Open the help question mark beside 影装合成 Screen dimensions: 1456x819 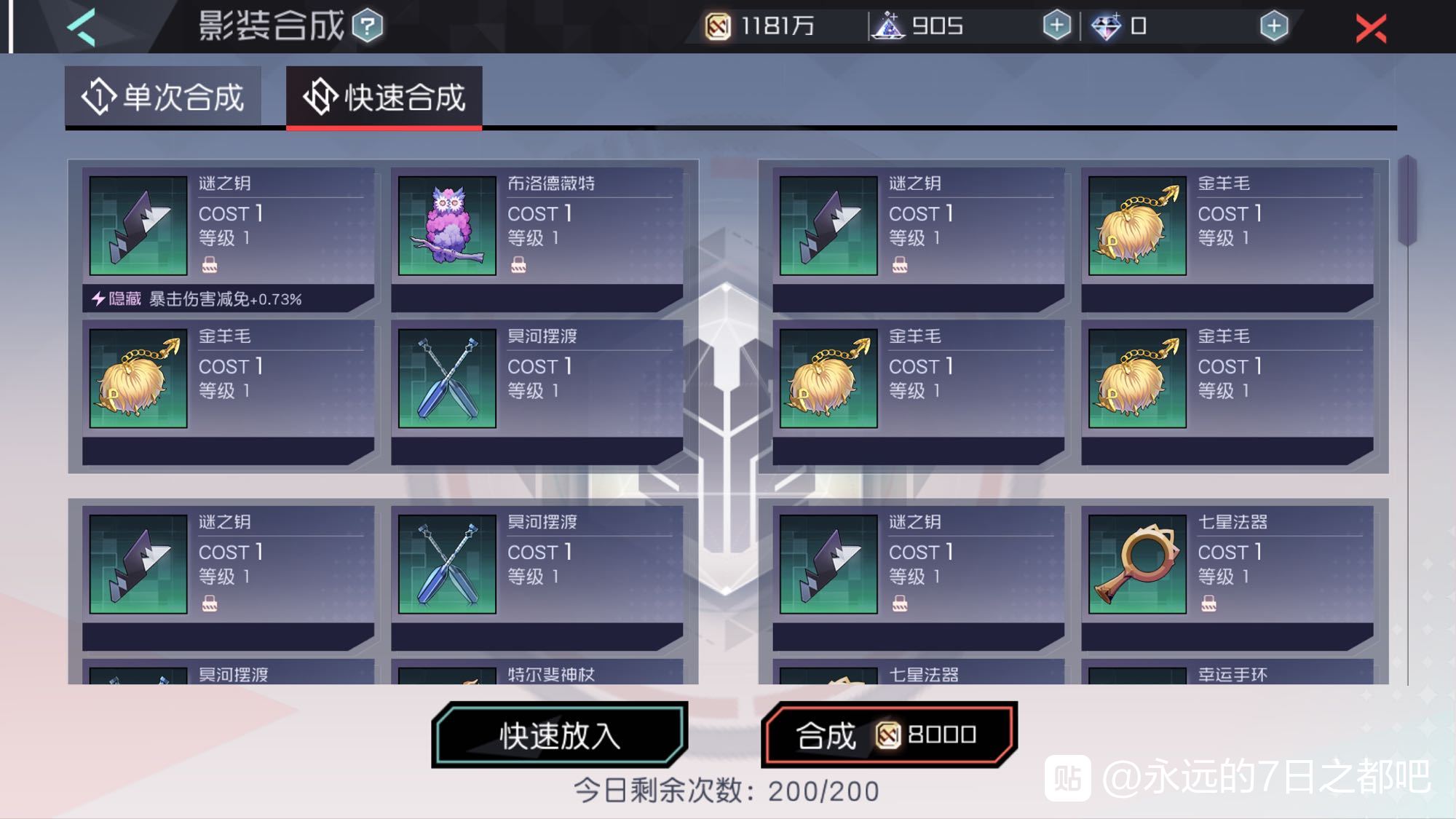(368, 27)
